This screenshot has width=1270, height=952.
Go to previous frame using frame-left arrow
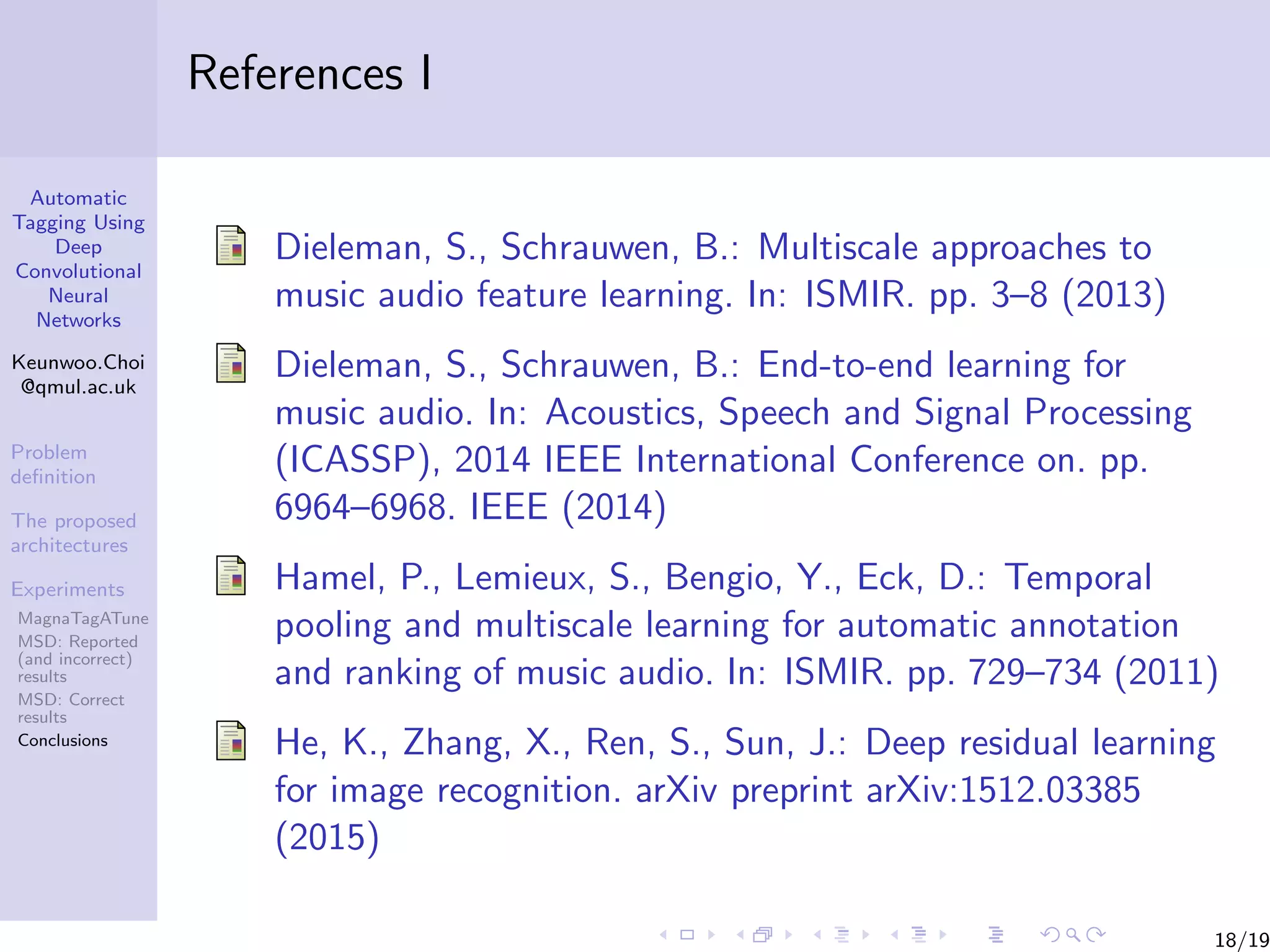(740, 935)
